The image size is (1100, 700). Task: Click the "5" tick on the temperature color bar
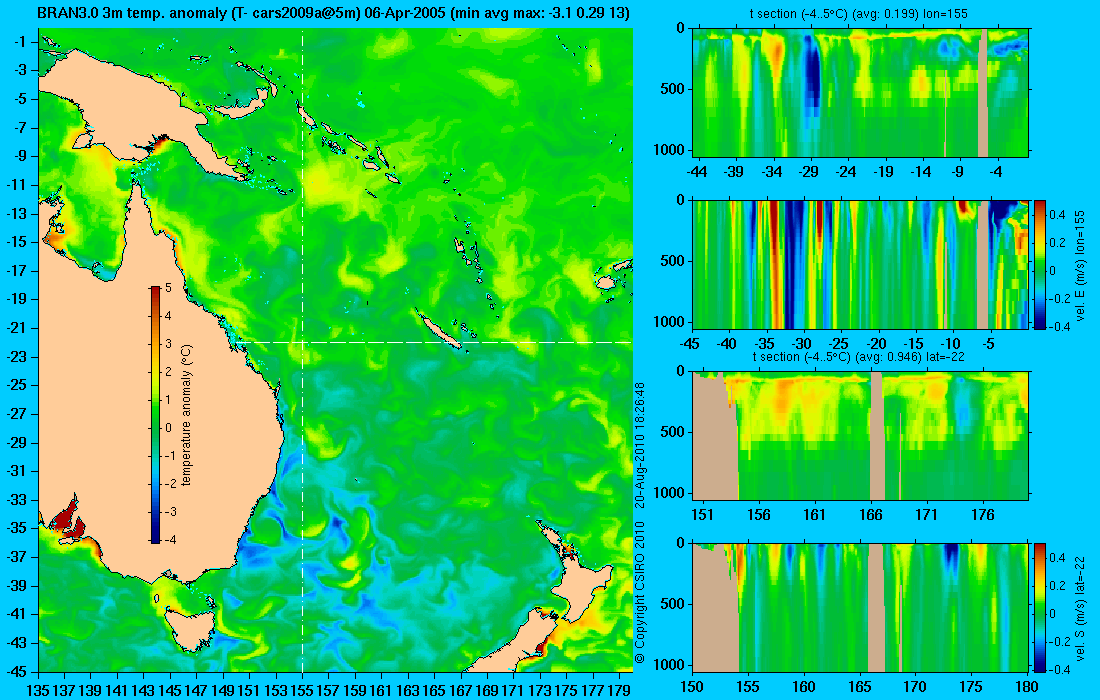(168, 288)
